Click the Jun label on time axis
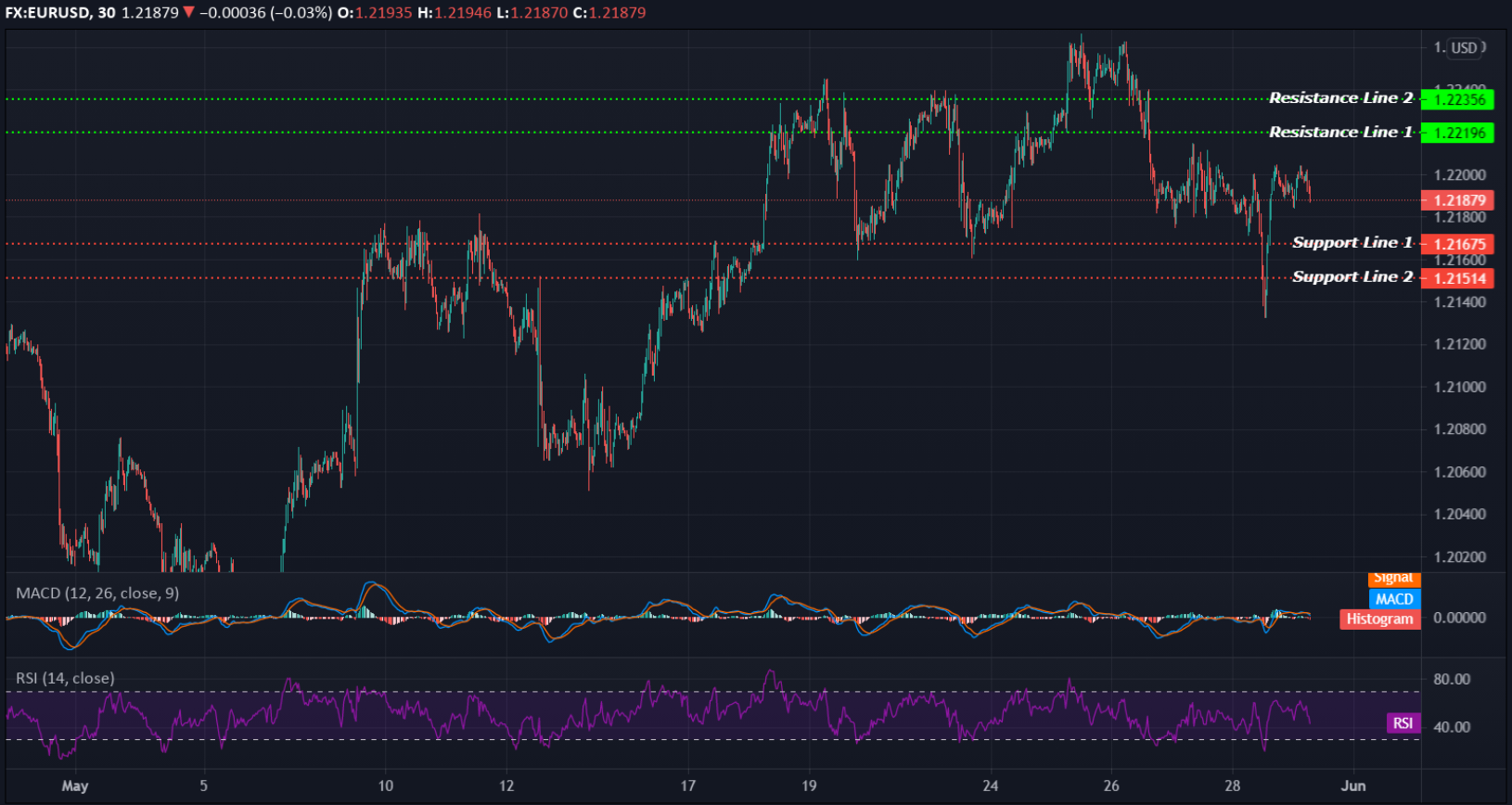The width and height of the screenshot is (1512, 805). [x=1353, y=786]
